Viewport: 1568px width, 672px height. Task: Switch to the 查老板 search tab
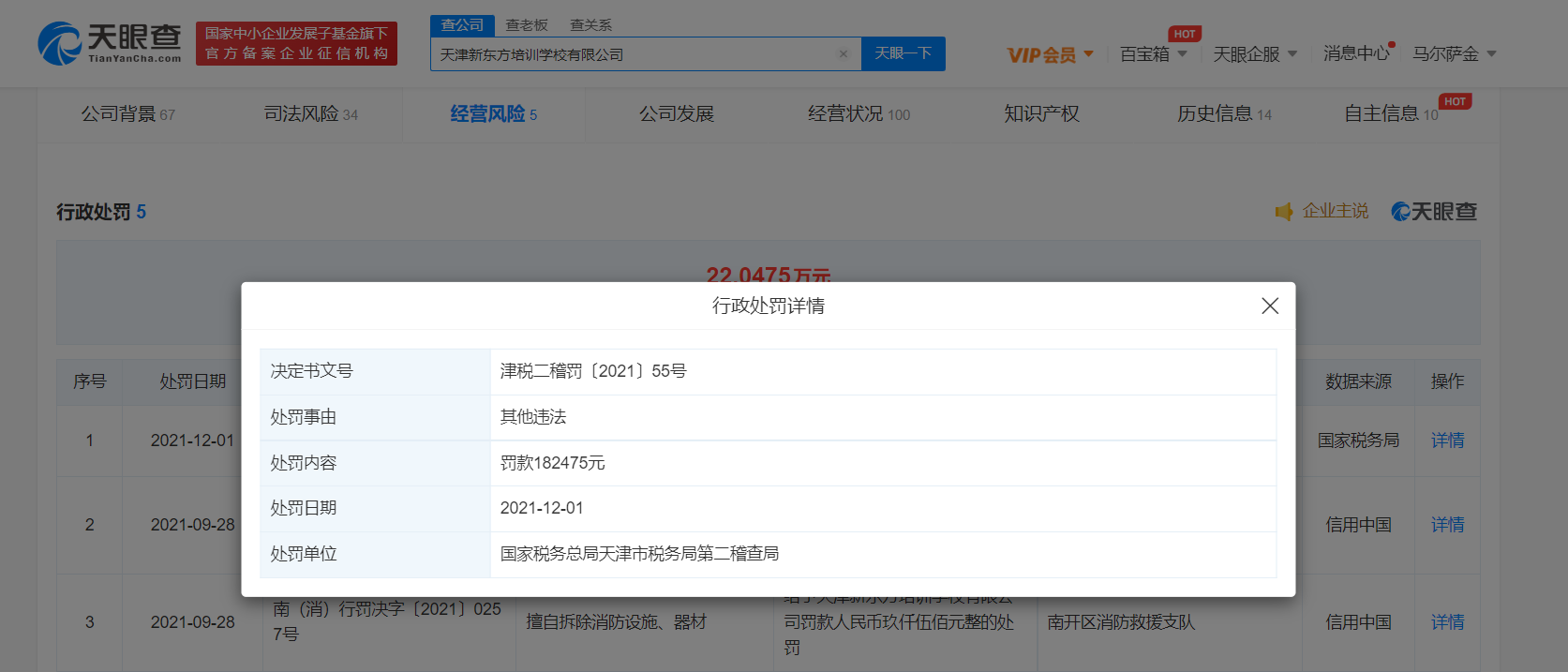[x=527, y=25]
